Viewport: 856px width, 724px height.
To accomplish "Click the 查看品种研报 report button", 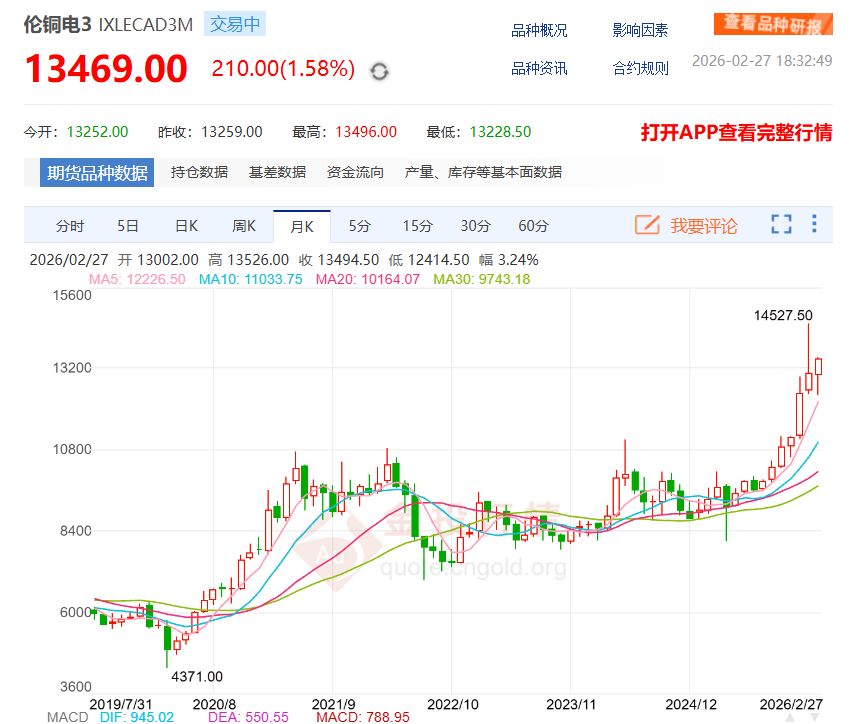I will point(773,22).
